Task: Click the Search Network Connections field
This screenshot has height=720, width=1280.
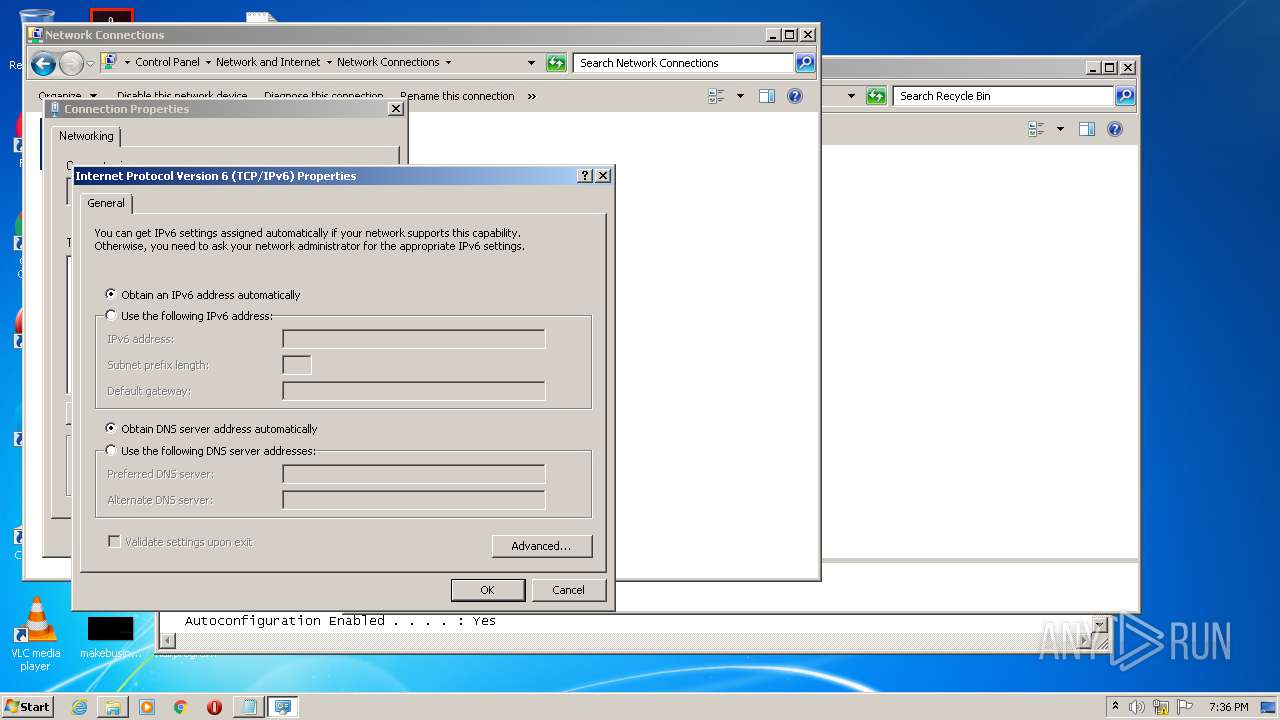Action: coord(685,63)
